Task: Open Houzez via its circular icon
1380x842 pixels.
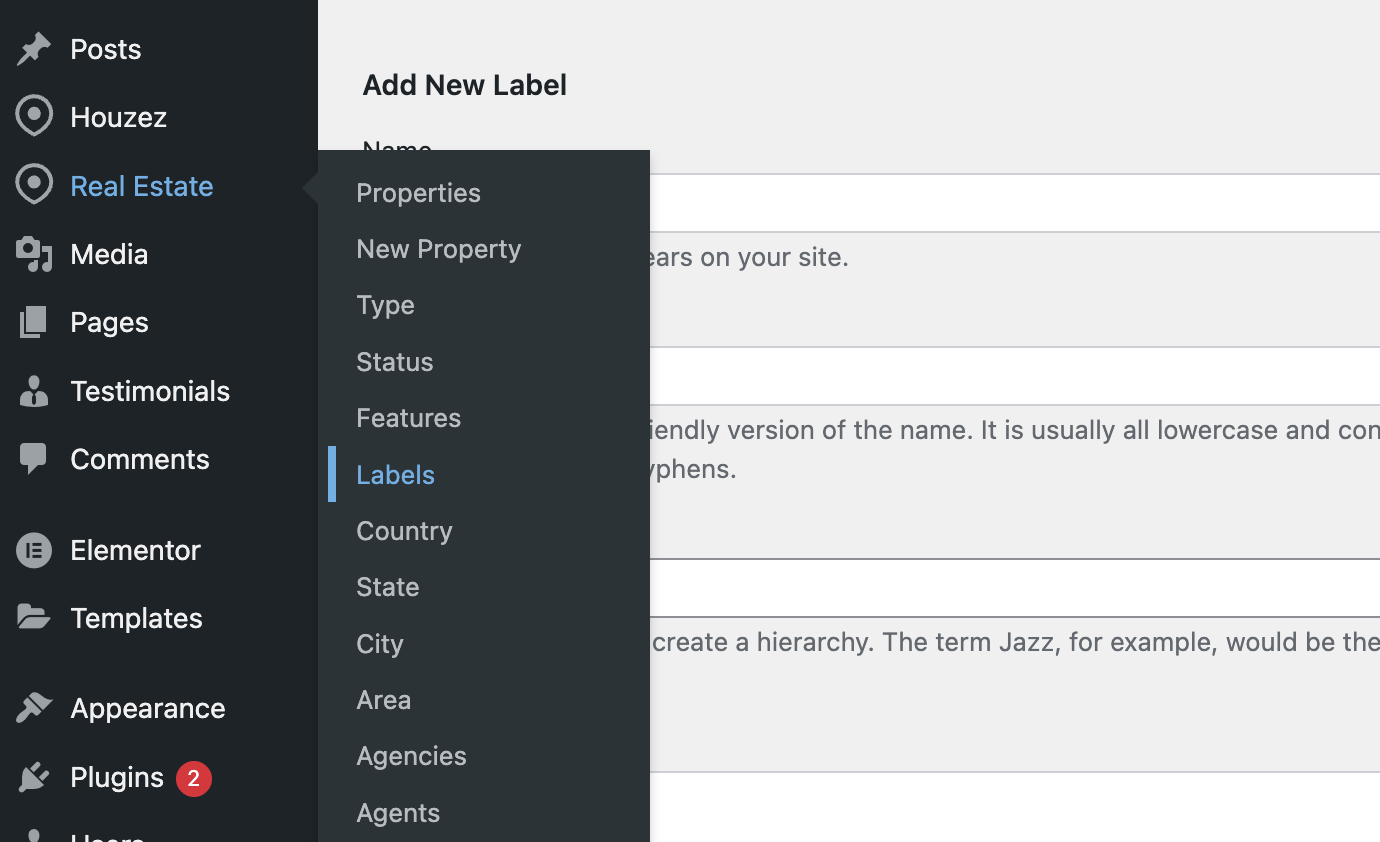Action: coord(34,116)
